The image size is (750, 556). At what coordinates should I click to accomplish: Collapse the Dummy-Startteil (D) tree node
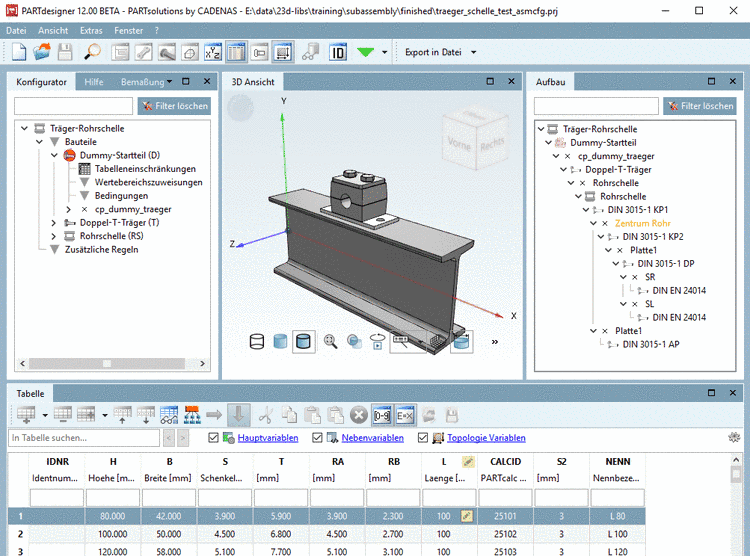pyautogui.click(x=55, y=156)
